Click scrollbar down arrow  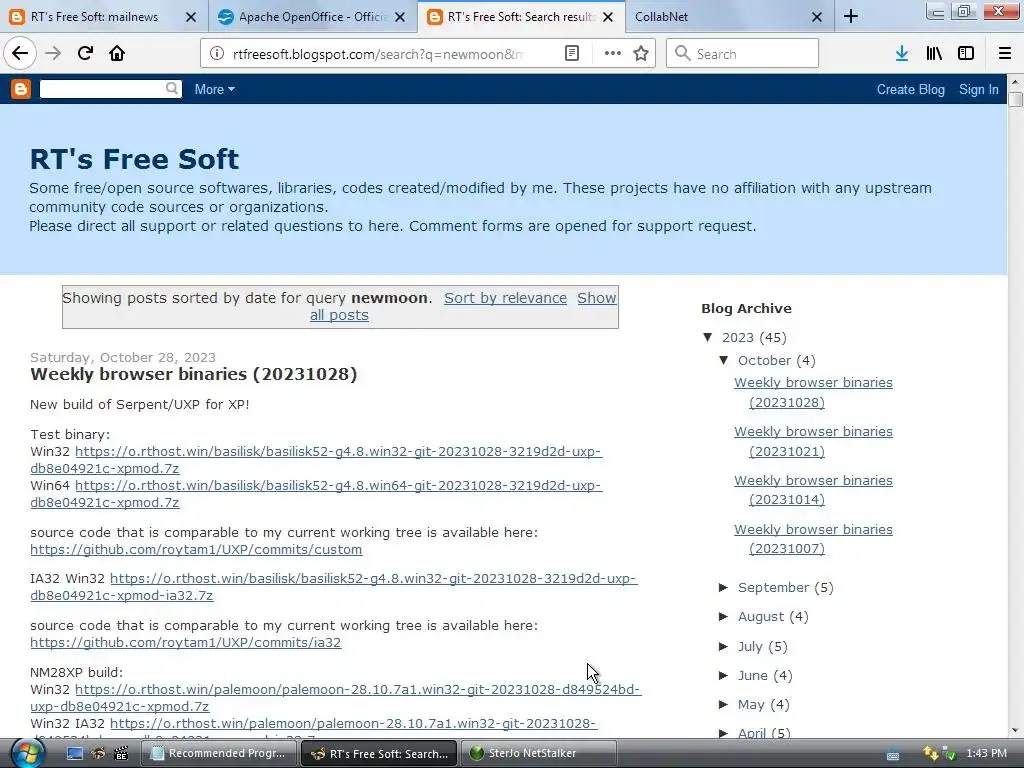1015,731
